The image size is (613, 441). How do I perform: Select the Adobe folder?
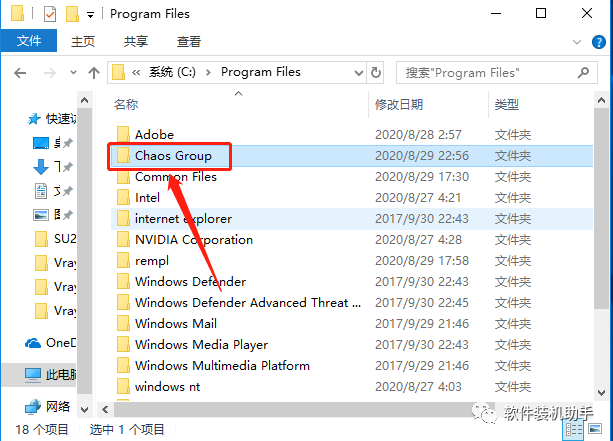click(x=154, y=134)
